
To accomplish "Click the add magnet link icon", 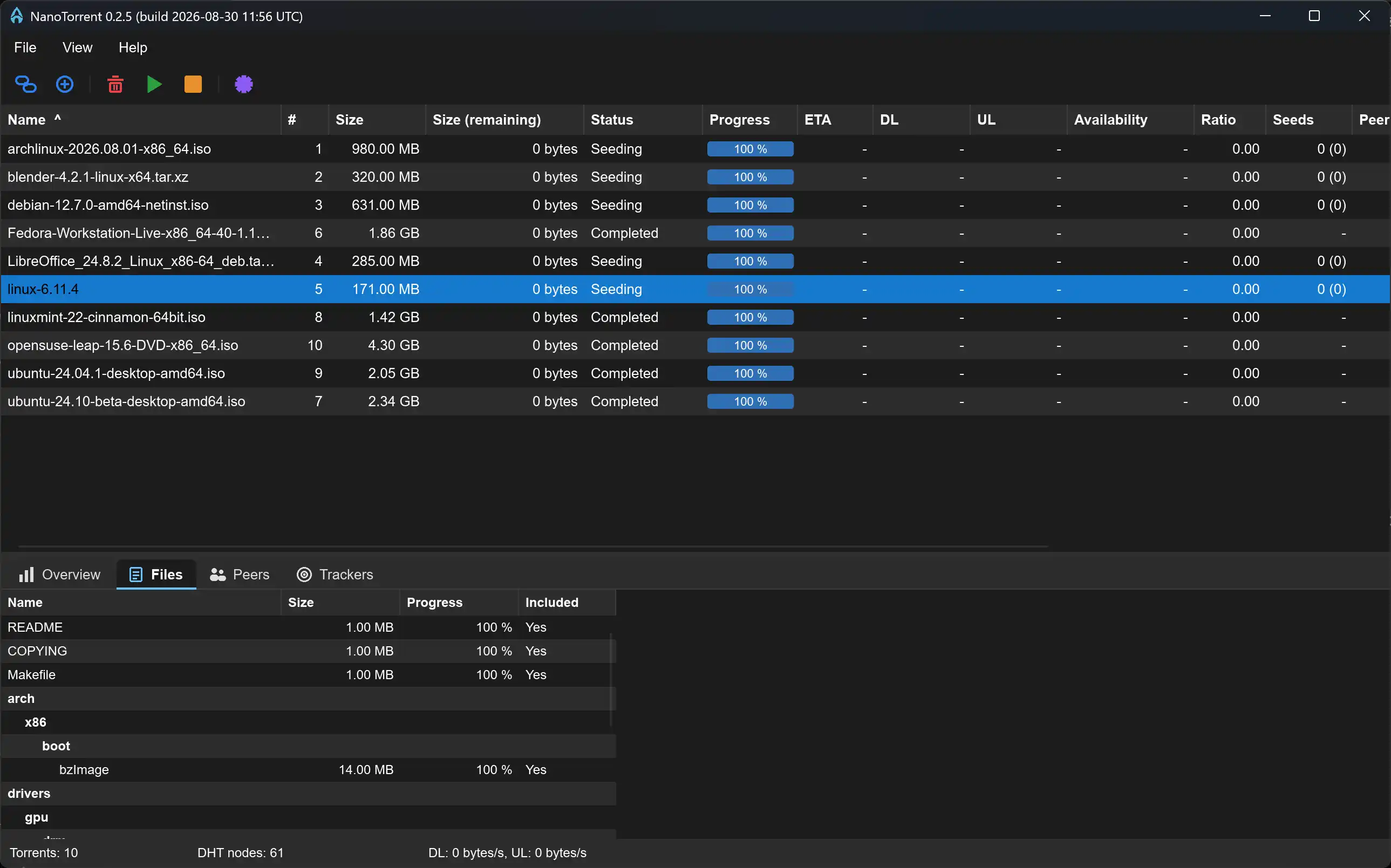I will pos(25,84).
